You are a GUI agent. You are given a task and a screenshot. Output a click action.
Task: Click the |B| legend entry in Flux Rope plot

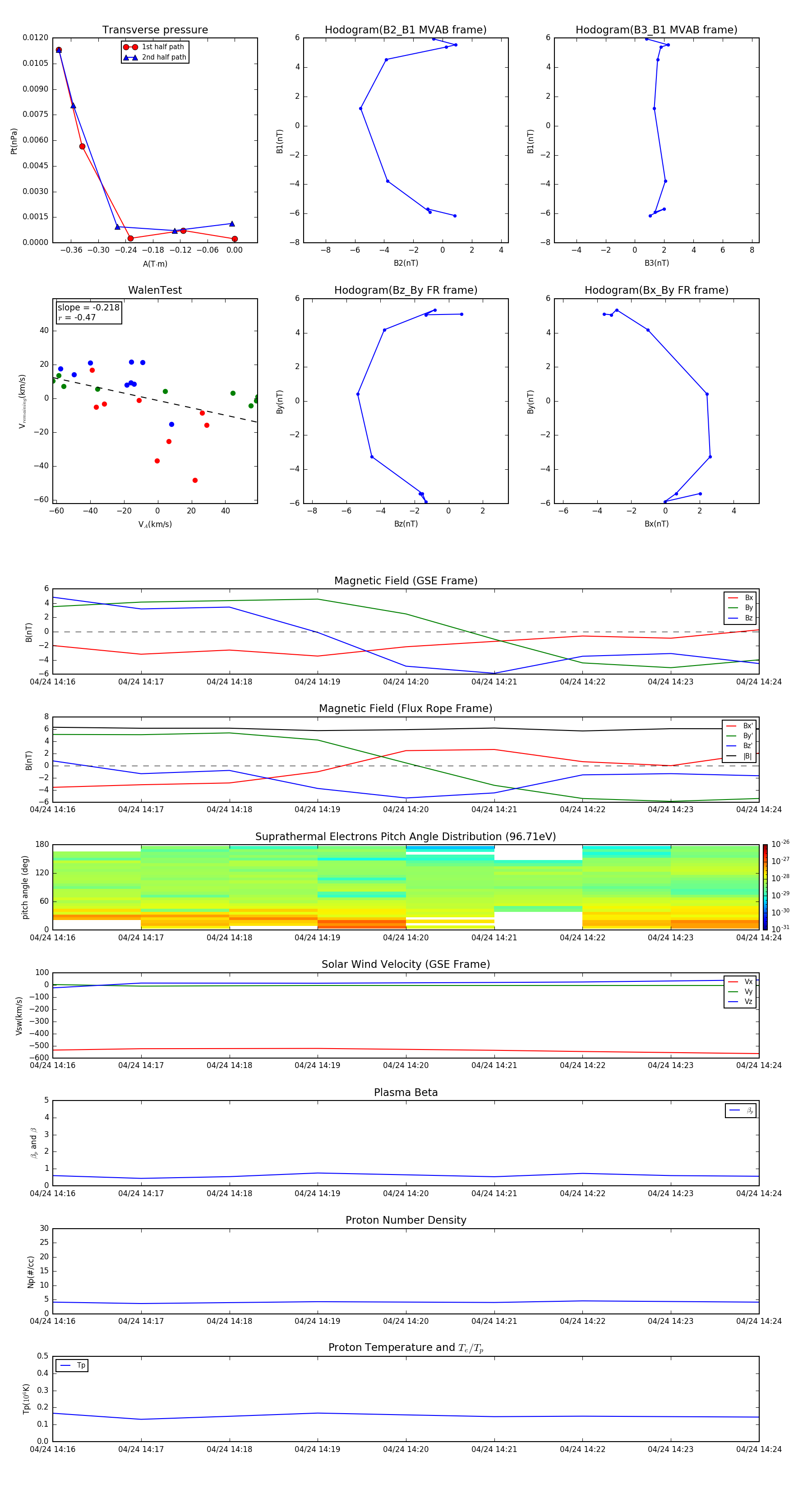pyautogui.click(x=740, y=756)
